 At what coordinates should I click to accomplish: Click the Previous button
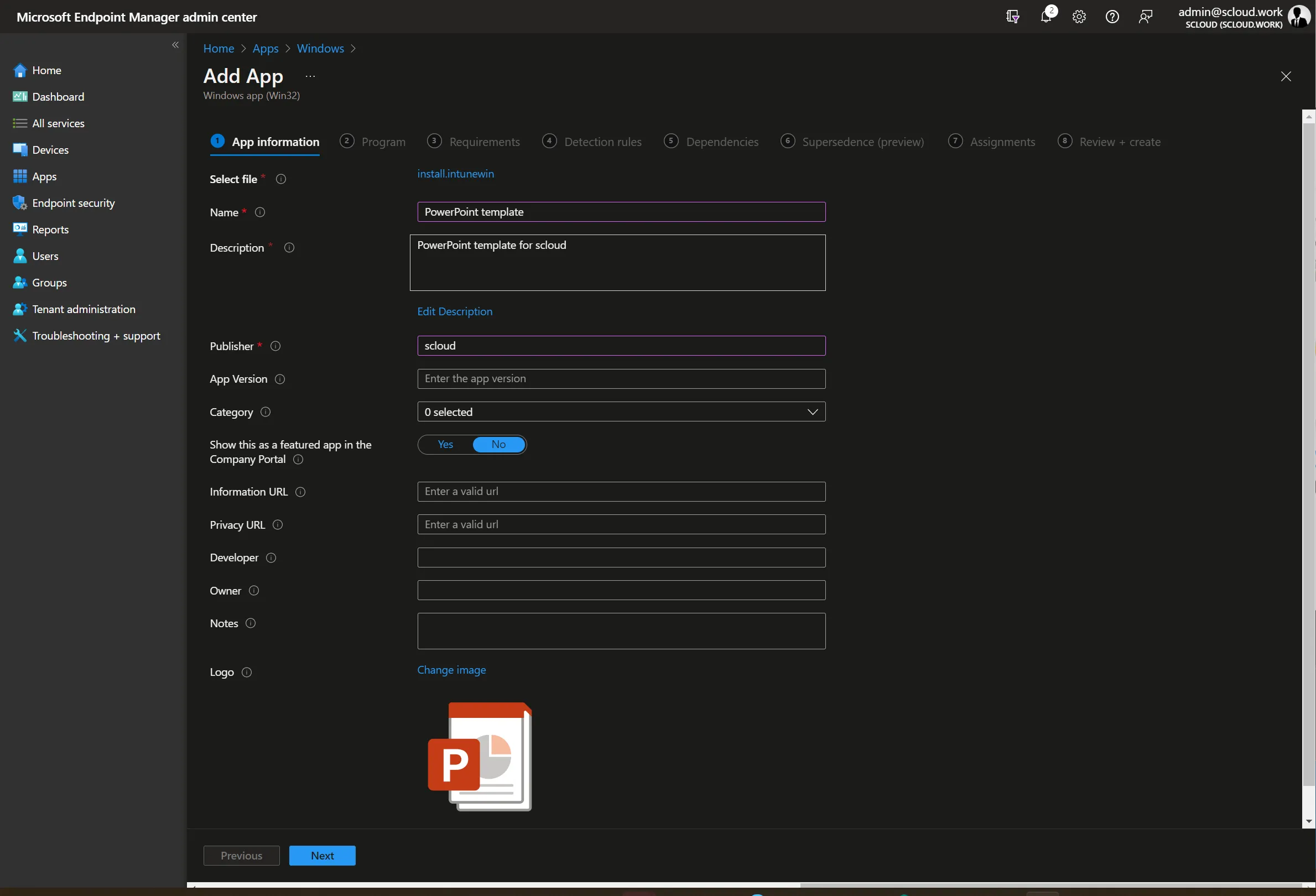(x=241, y=856)
